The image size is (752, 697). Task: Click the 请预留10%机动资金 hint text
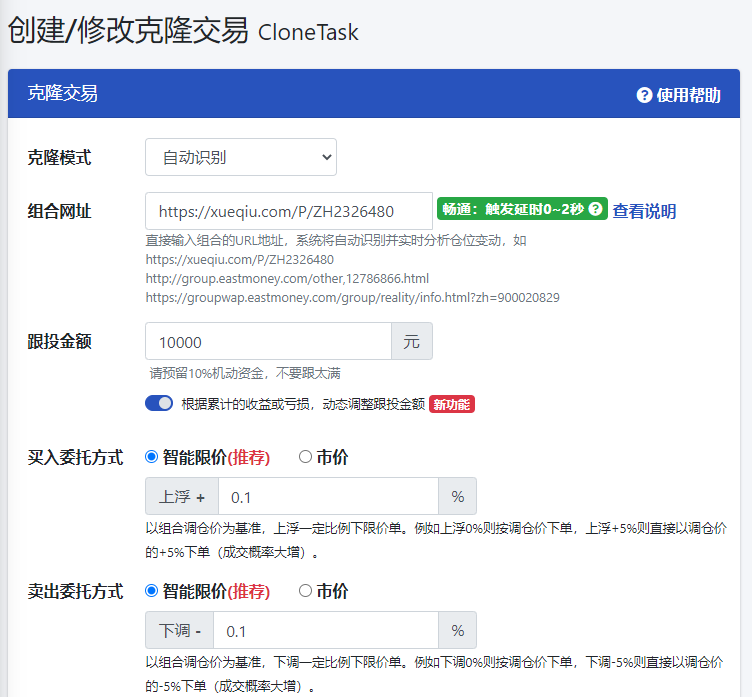(245, 373)
